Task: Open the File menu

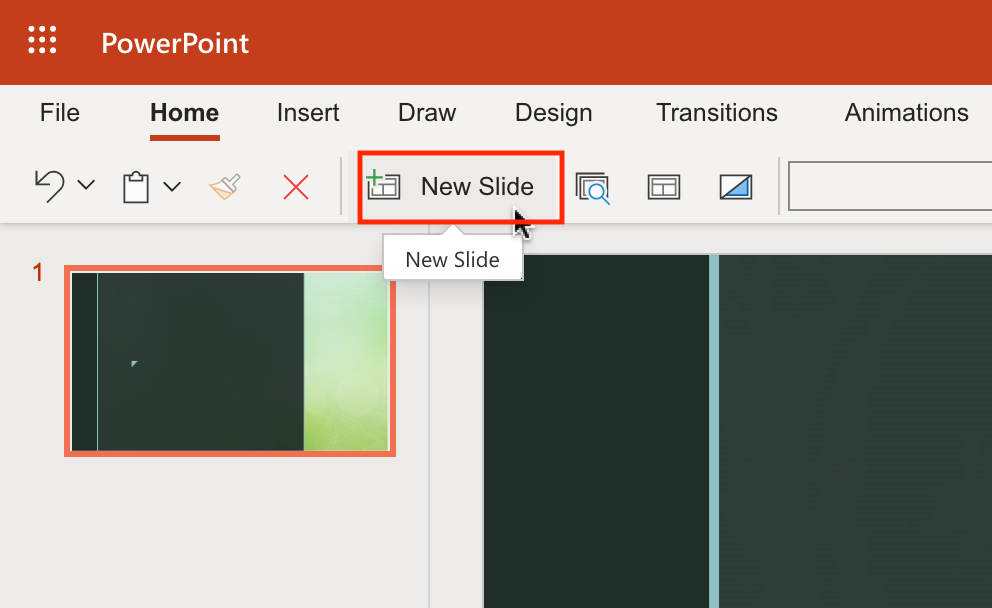Action: pyautogui.click(x=60, y=113)
